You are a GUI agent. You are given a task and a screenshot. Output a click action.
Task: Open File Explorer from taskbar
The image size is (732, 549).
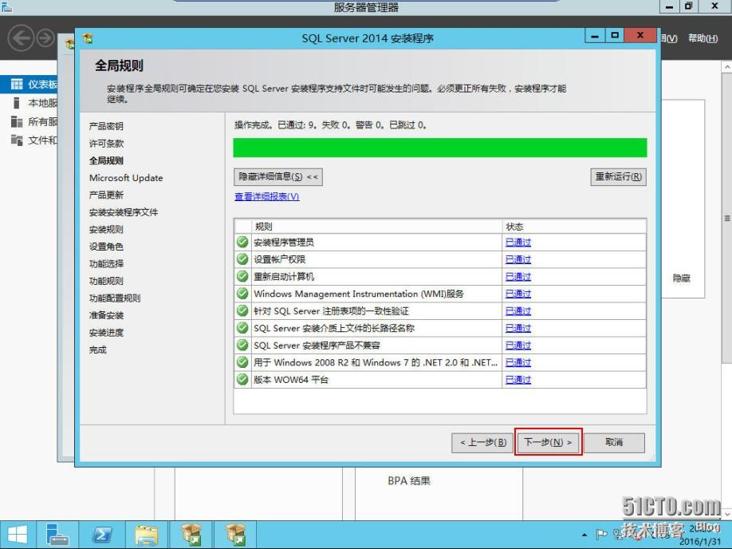click(146, 535)
